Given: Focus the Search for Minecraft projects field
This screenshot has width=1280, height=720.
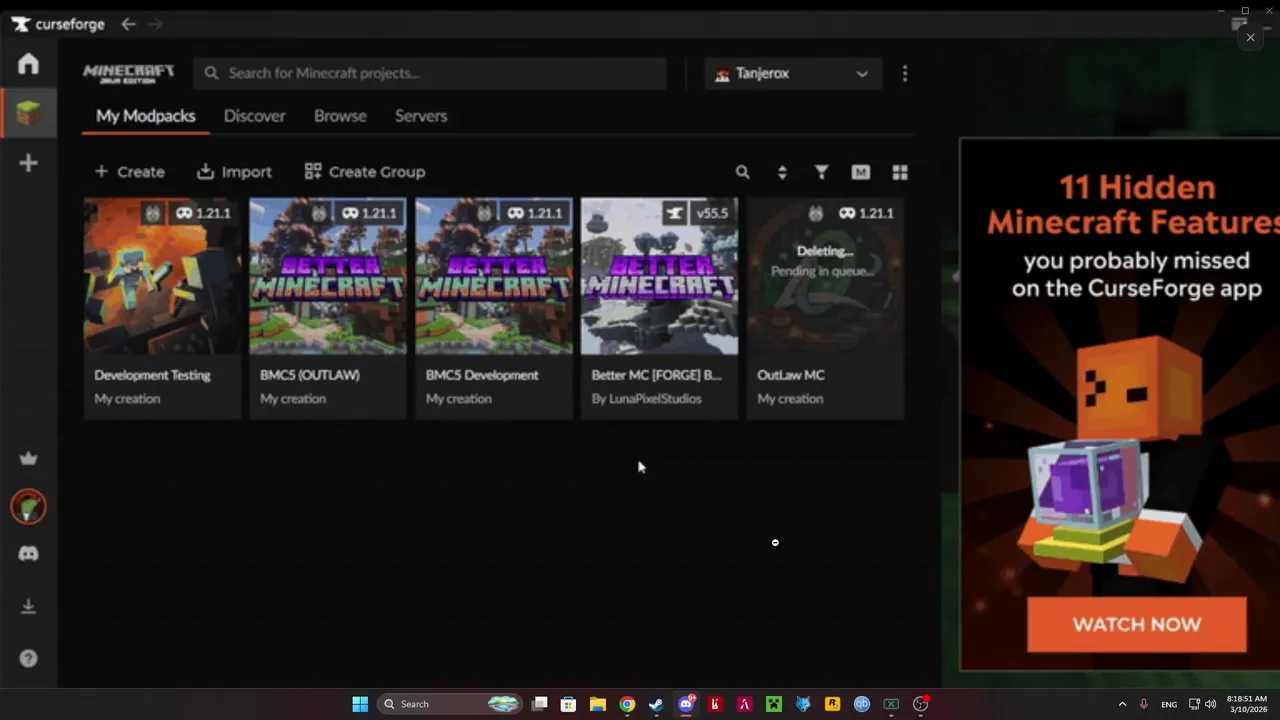Looking at the screenshot, I should coord(430,73).
